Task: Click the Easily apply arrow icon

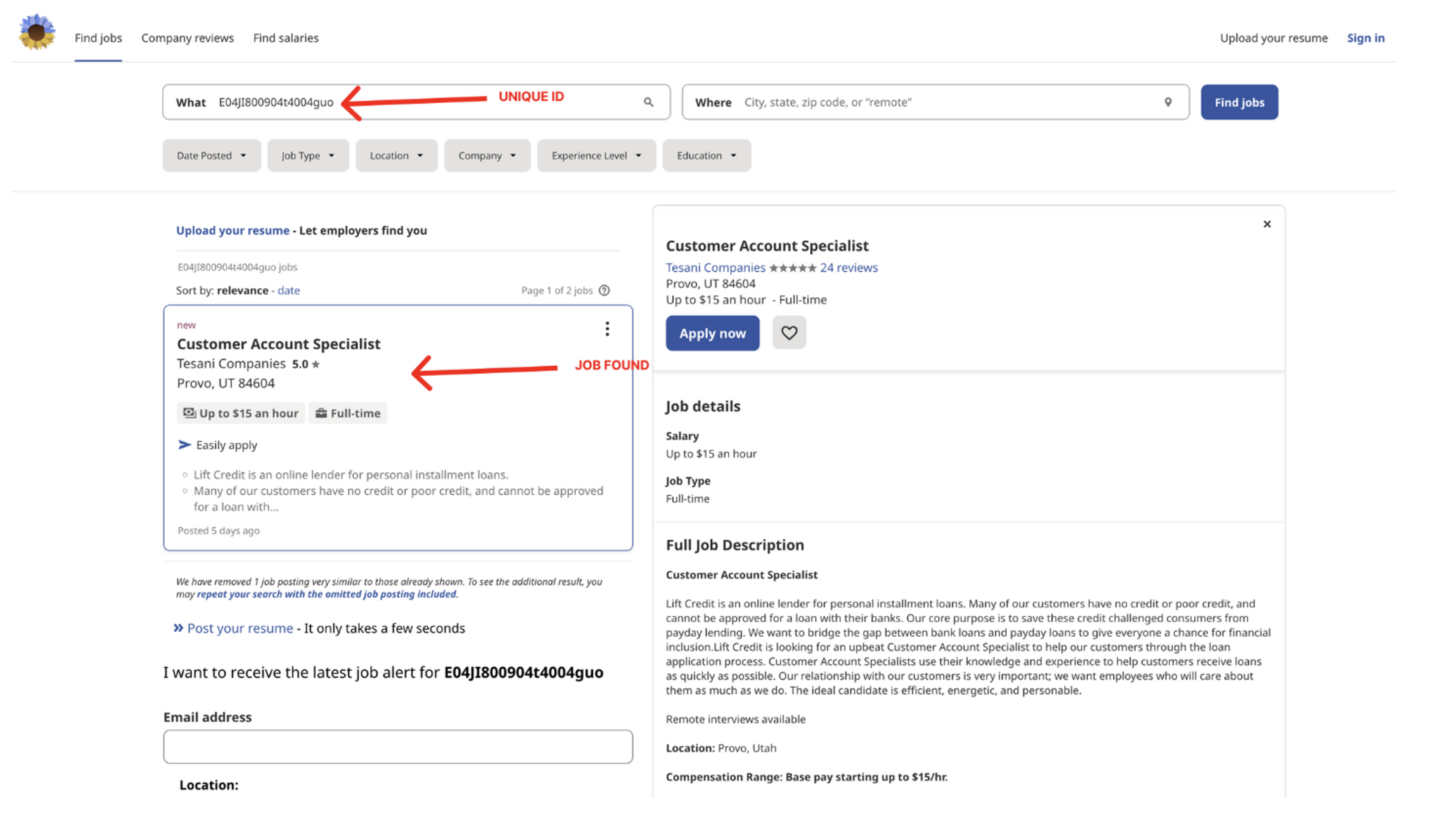Action: tap(185, 445)
